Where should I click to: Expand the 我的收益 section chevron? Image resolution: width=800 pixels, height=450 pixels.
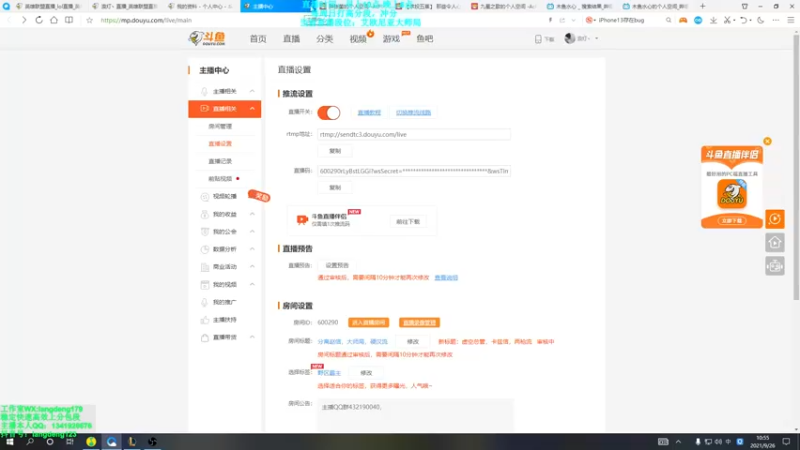tap(252, 214)
